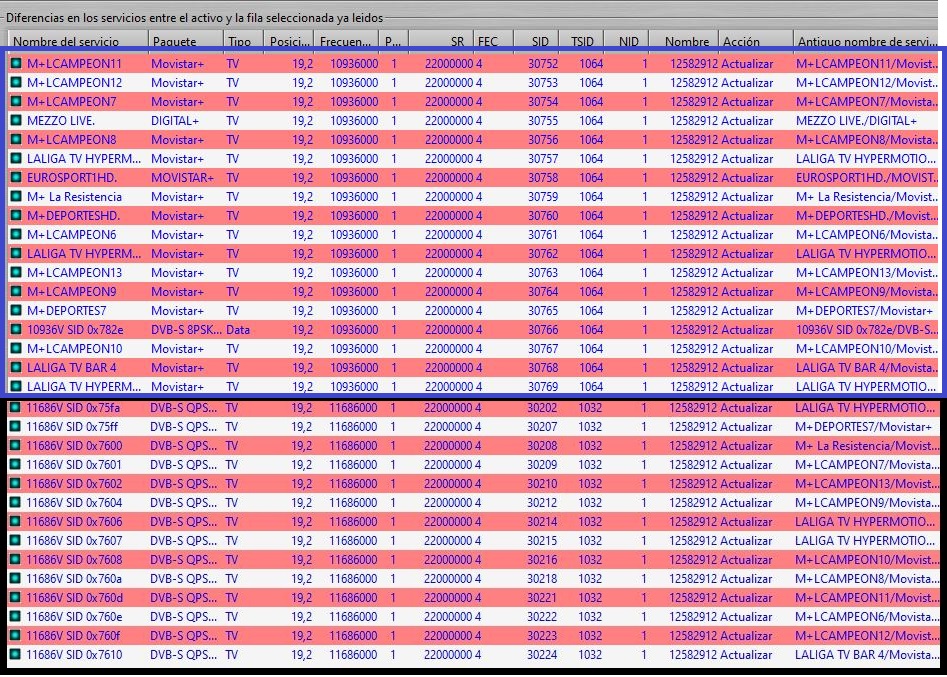Select the M+ La Resistencia service name
The width and height of the screenshot is (947, 677).
(x=74, y=196)
